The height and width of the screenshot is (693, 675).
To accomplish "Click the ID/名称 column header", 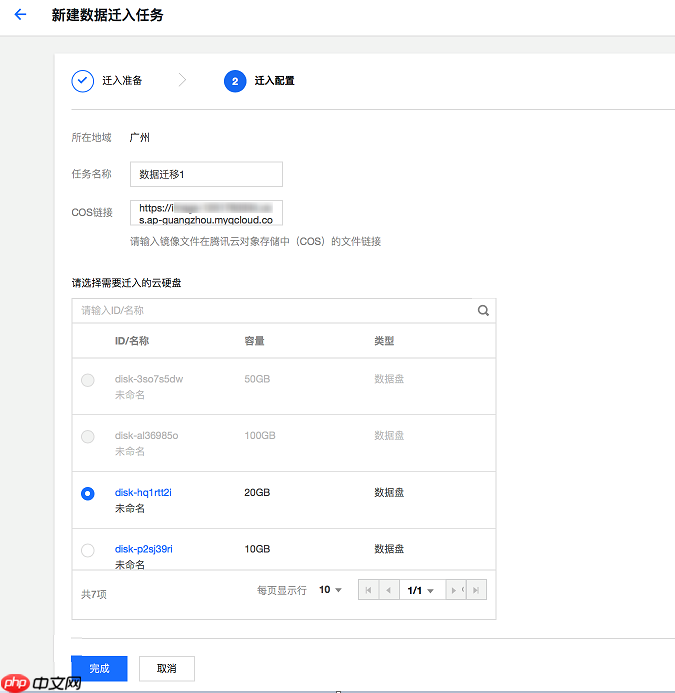I will [x=132, y=341].
